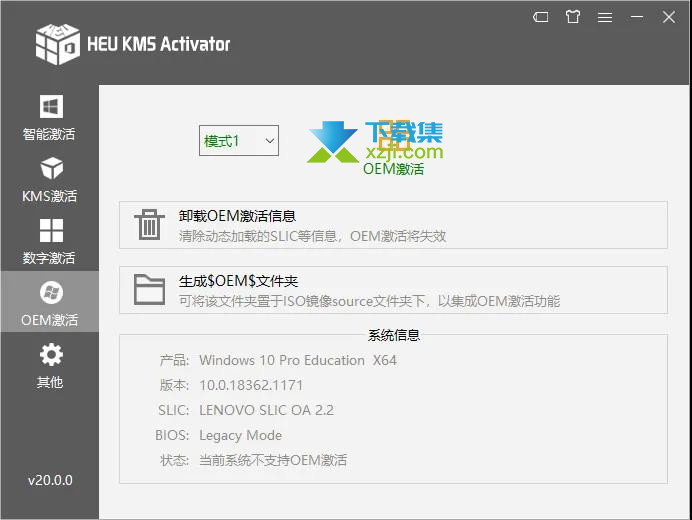Image resolution: width=692 pixels, height=520 pixels.
Task: Select the 数字激活 digital activation tab
Action: tap(49, 241)
